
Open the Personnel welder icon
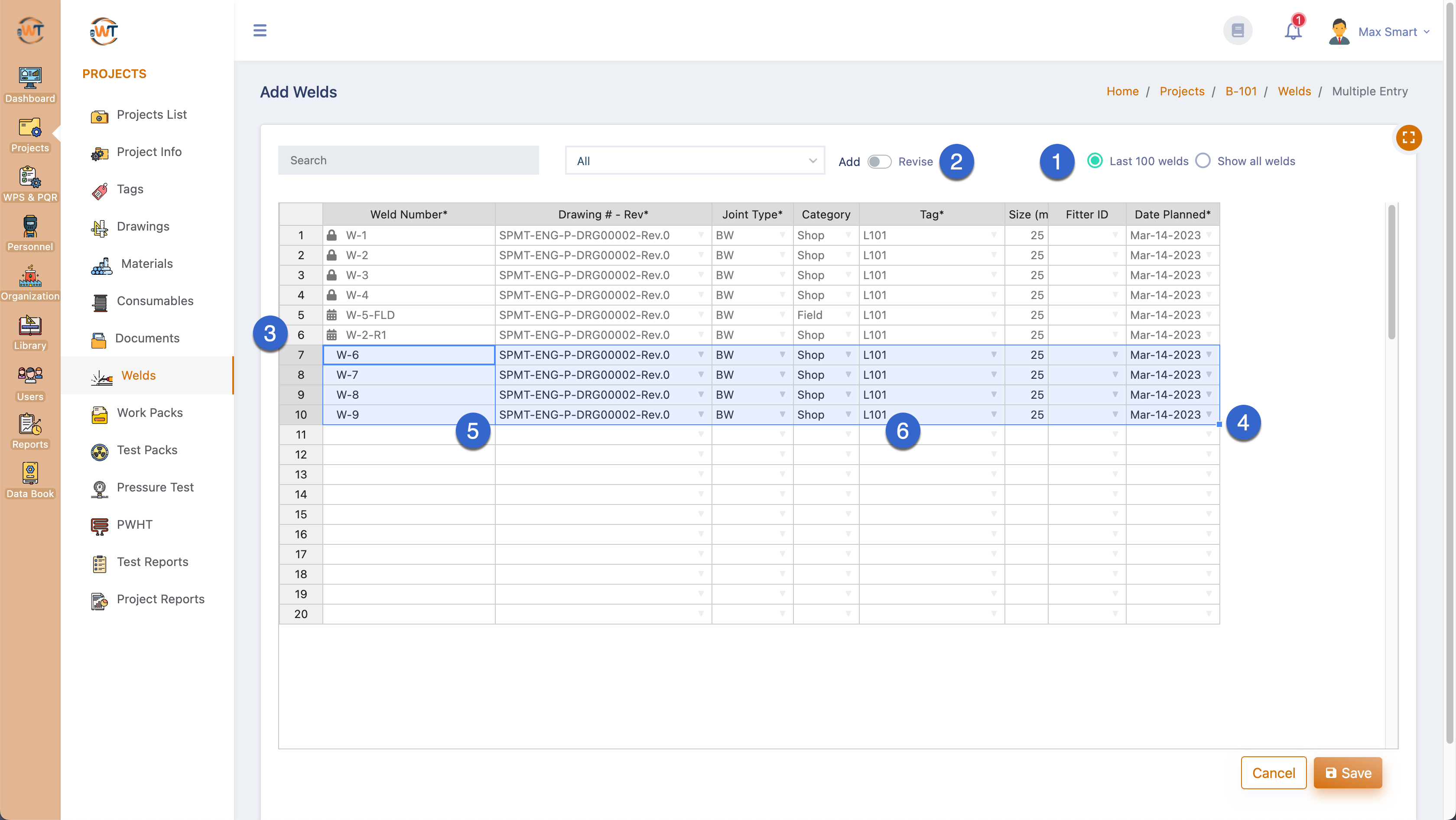30,226
